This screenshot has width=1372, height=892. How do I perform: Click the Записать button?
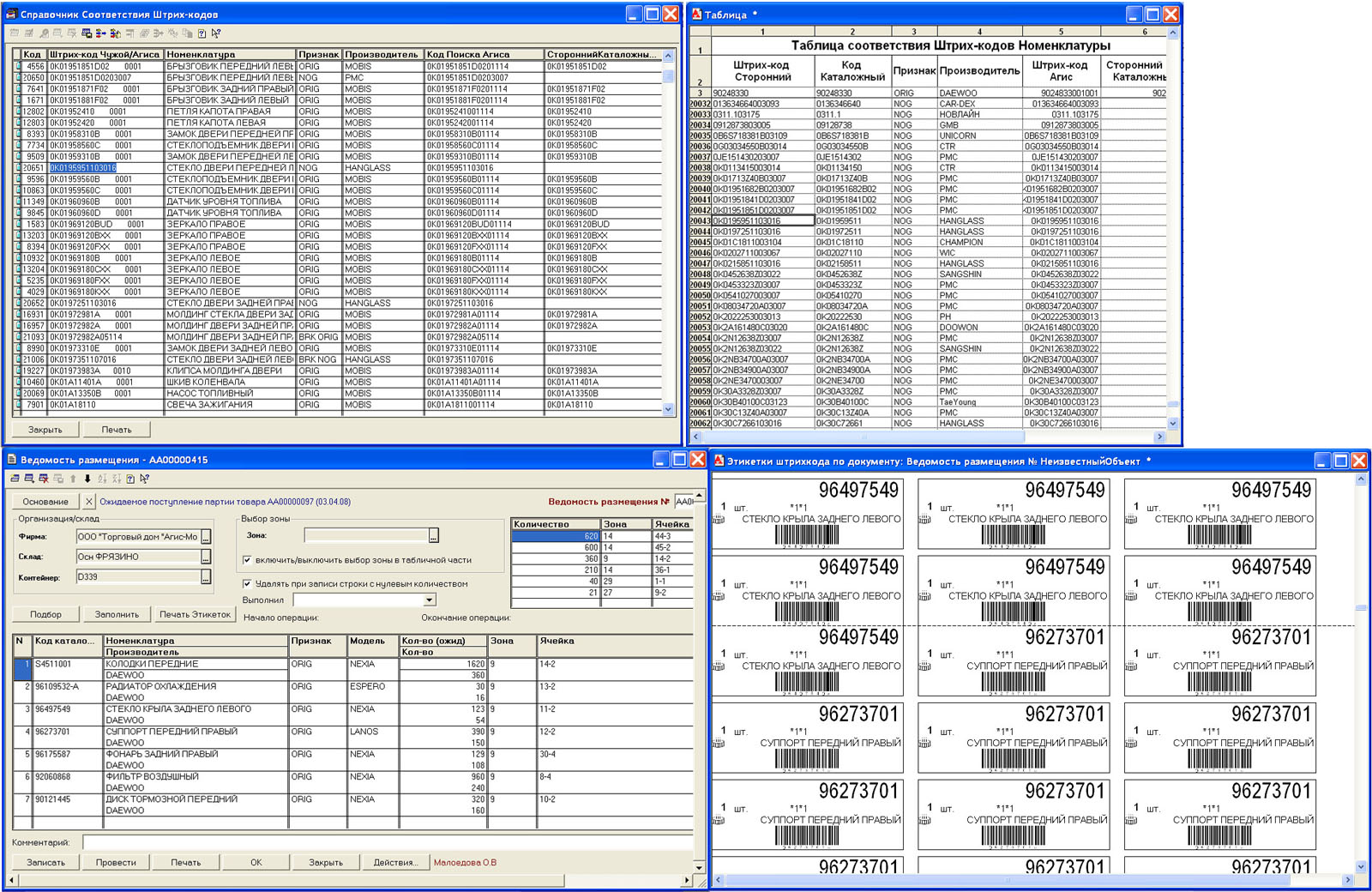pyautogui.click(x=45, y=862)
